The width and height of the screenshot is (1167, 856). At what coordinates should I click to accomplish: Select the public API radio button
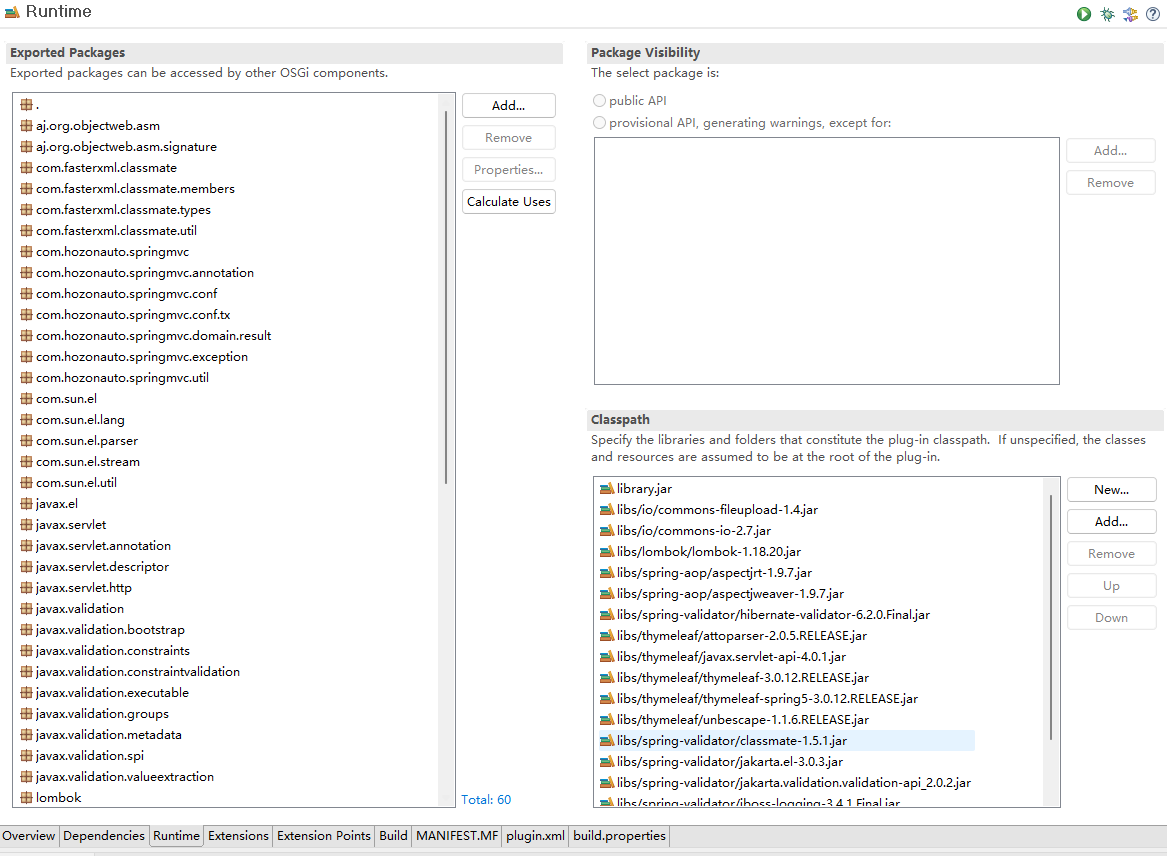tap(599, 100)
